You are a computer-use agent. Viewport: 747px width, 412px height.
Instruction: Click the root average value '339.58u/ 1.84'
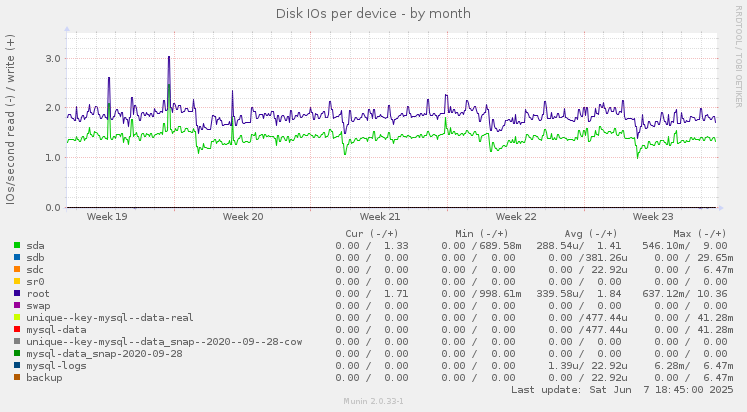[x=579, y=294]
